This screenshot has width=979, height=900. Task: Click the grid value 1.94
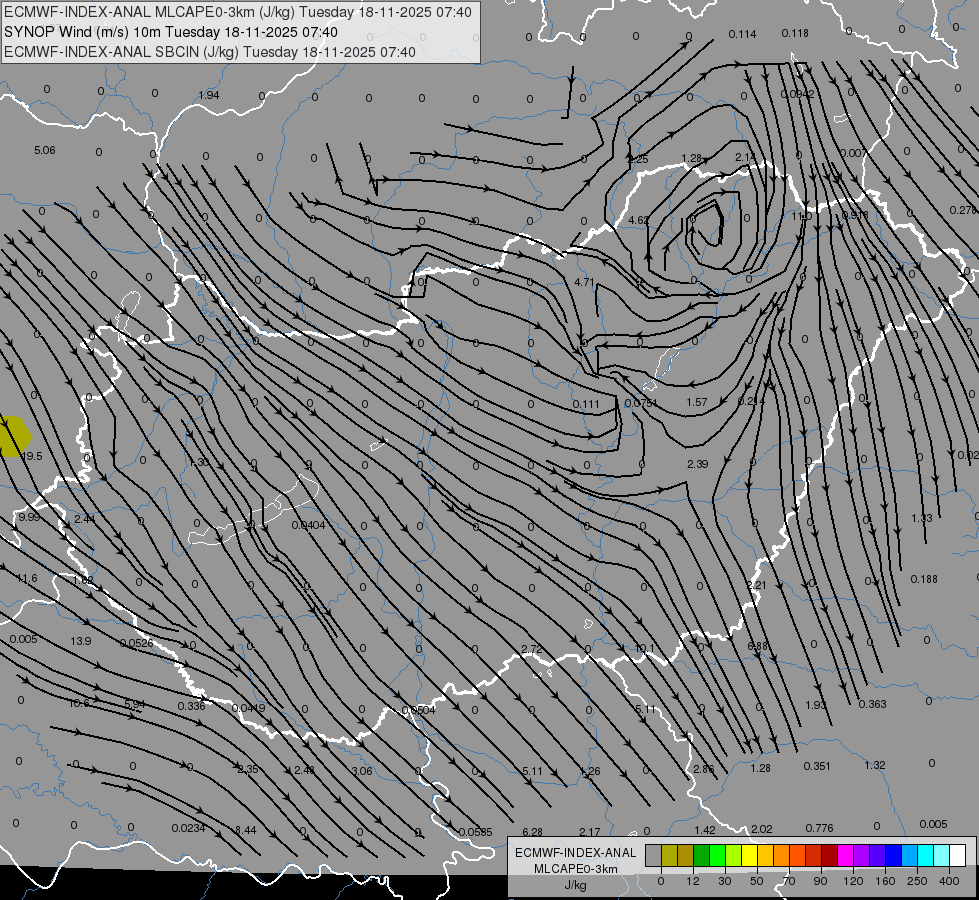pos(209,95)
